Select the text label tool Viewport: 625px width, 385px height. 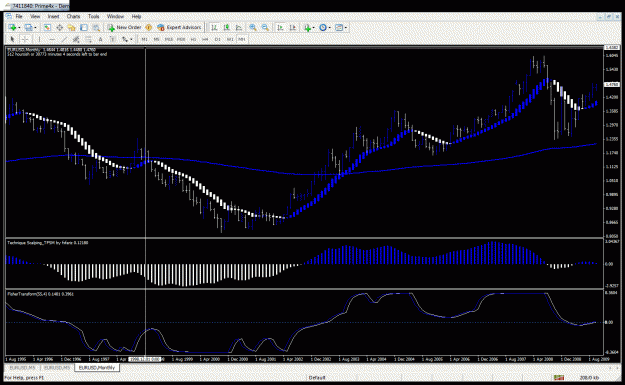[x=113, y=39]
